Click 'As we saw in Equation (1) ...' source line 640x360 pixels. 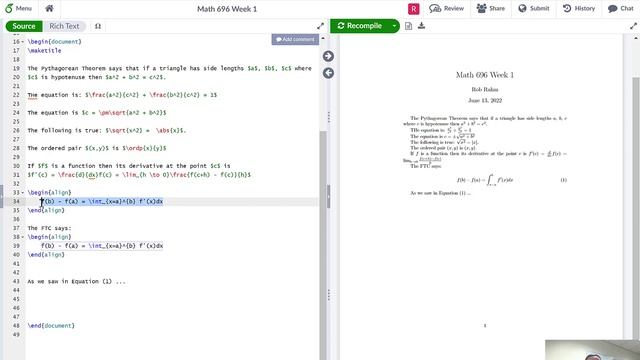pyautogui.click(x=76, y=281)
